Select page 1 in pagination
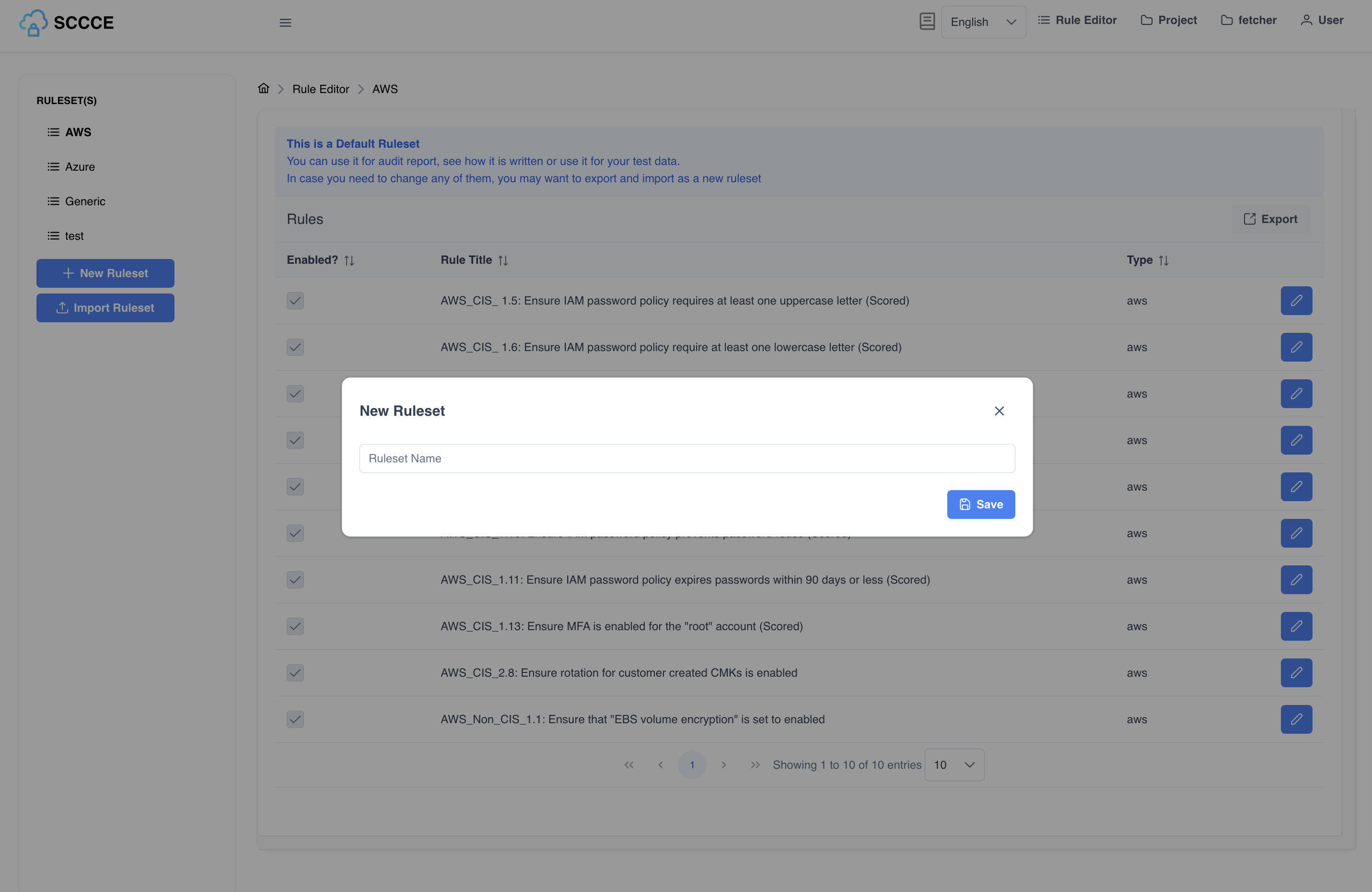 pos(692,764)
